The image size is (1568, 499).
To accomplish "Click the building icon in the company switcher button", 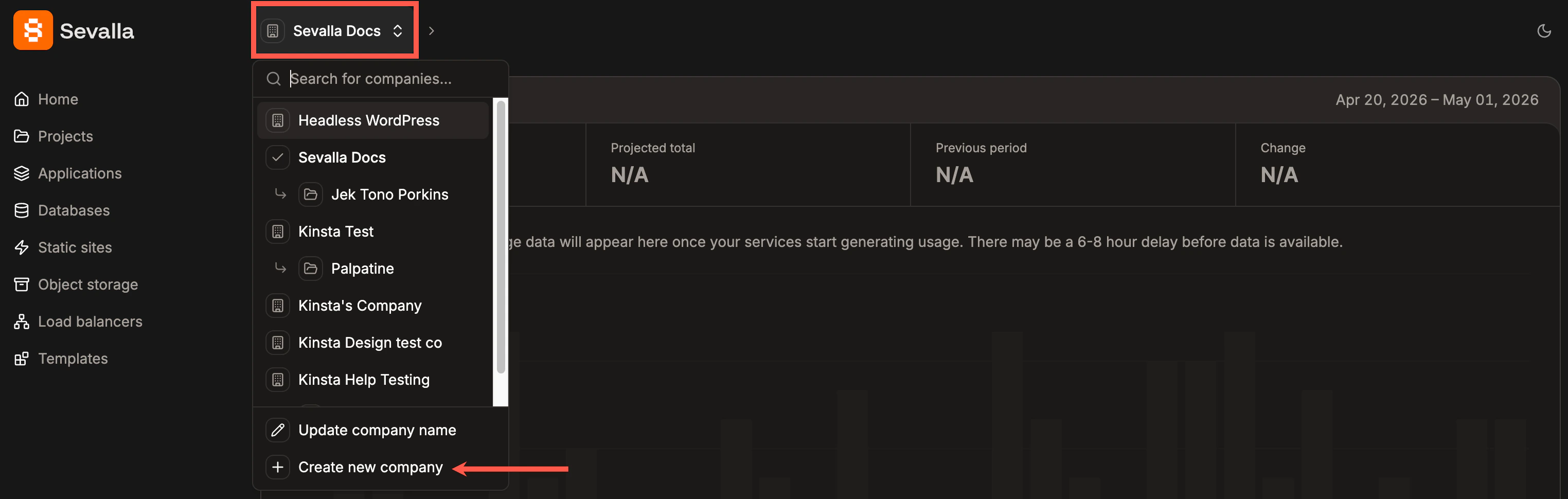I will (273, 31).
